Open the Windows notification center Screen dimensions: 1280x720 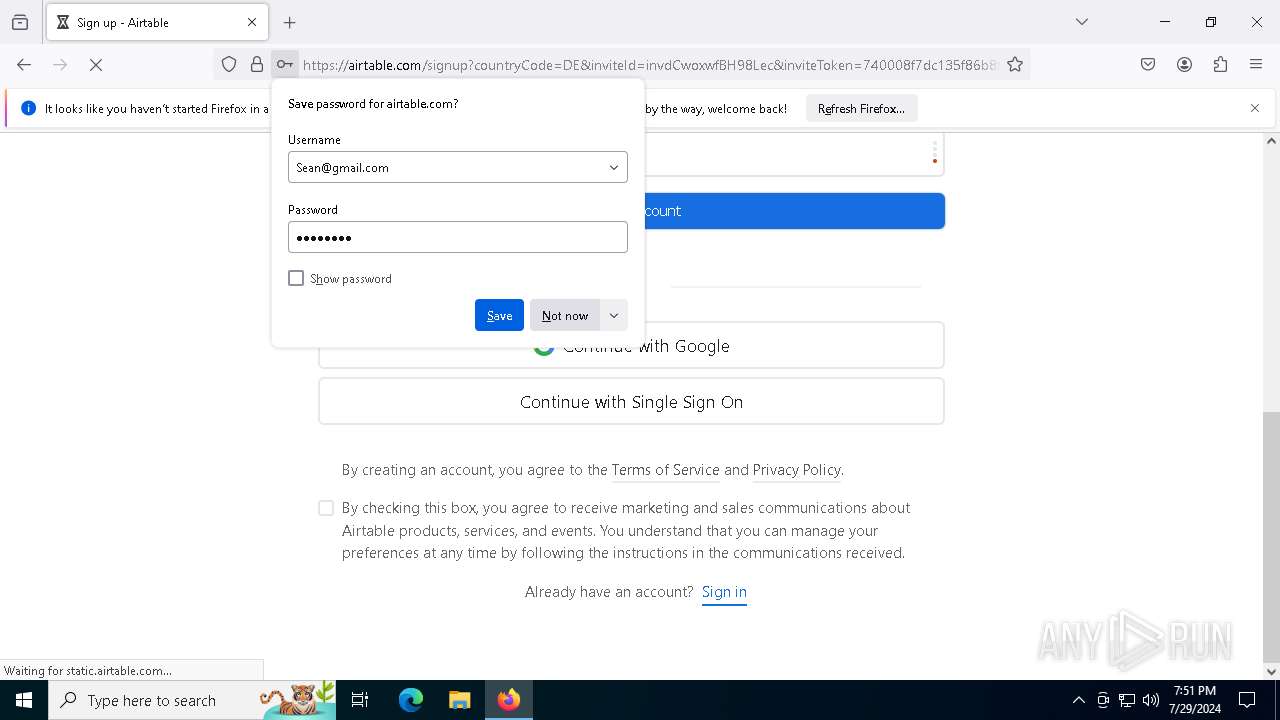1247,700
